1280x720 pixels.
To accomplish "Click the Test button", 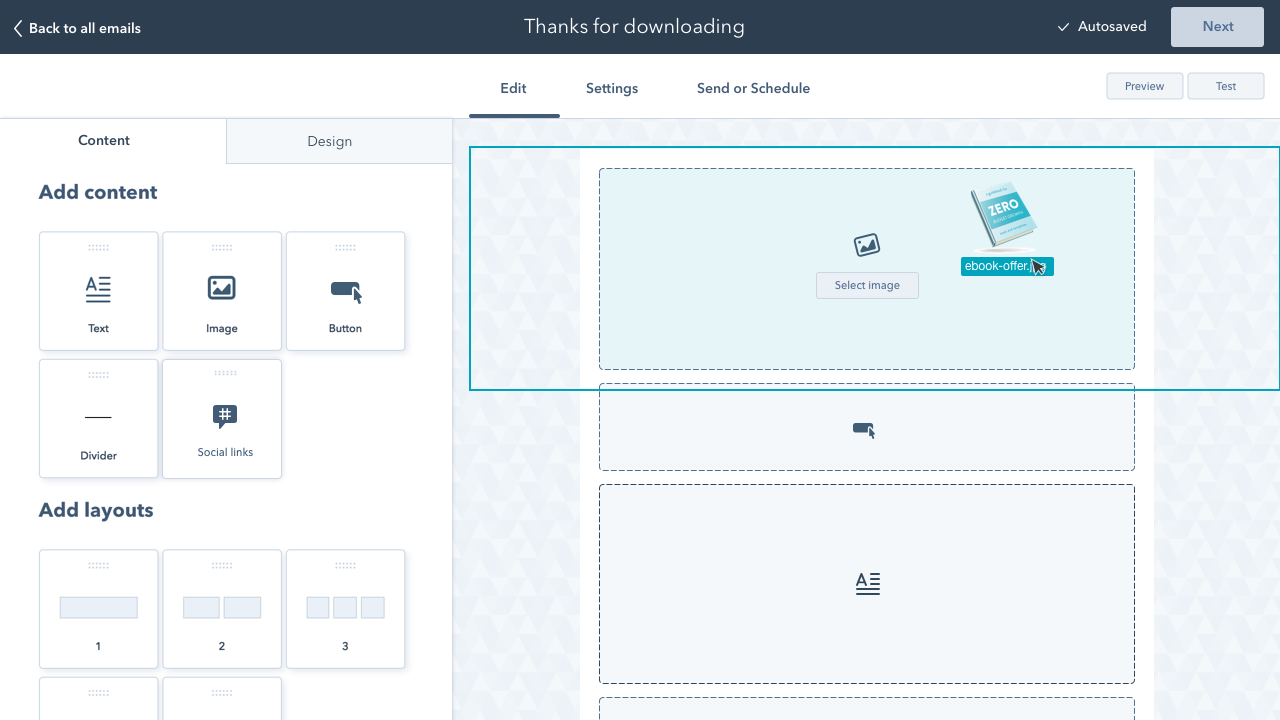I will point(1225,86).
